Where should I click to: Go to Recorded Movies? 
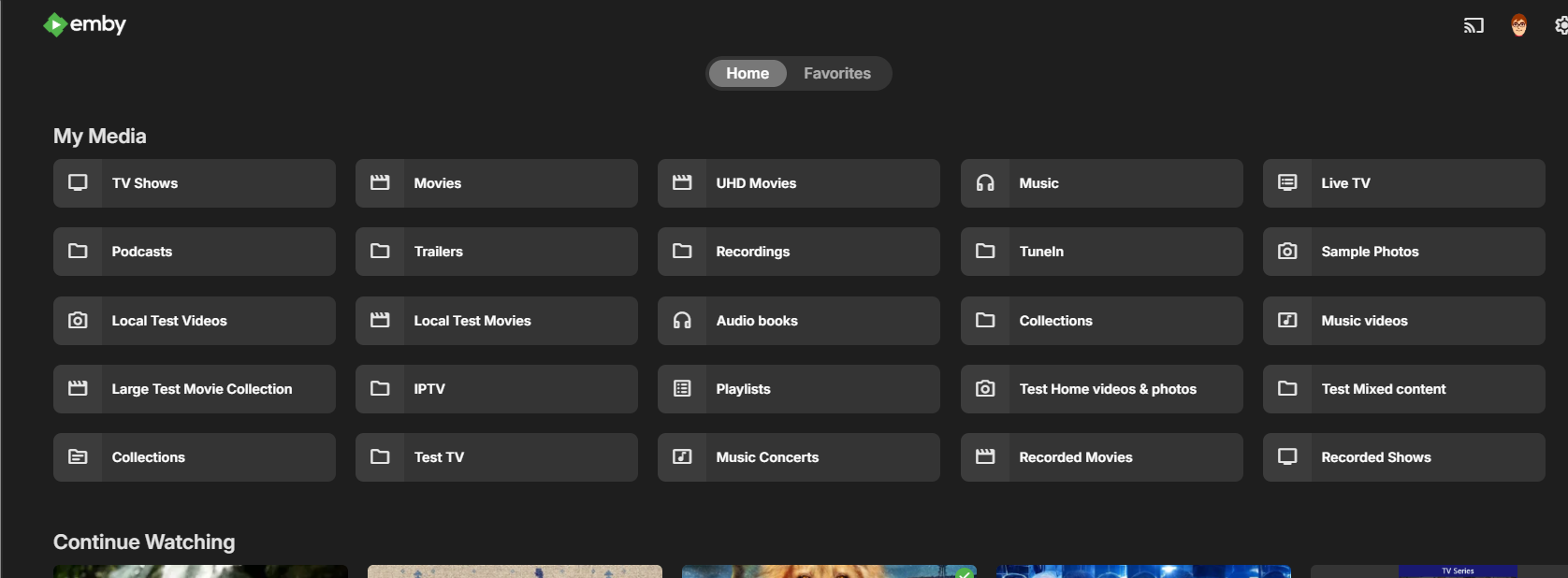pos(1101,457)
